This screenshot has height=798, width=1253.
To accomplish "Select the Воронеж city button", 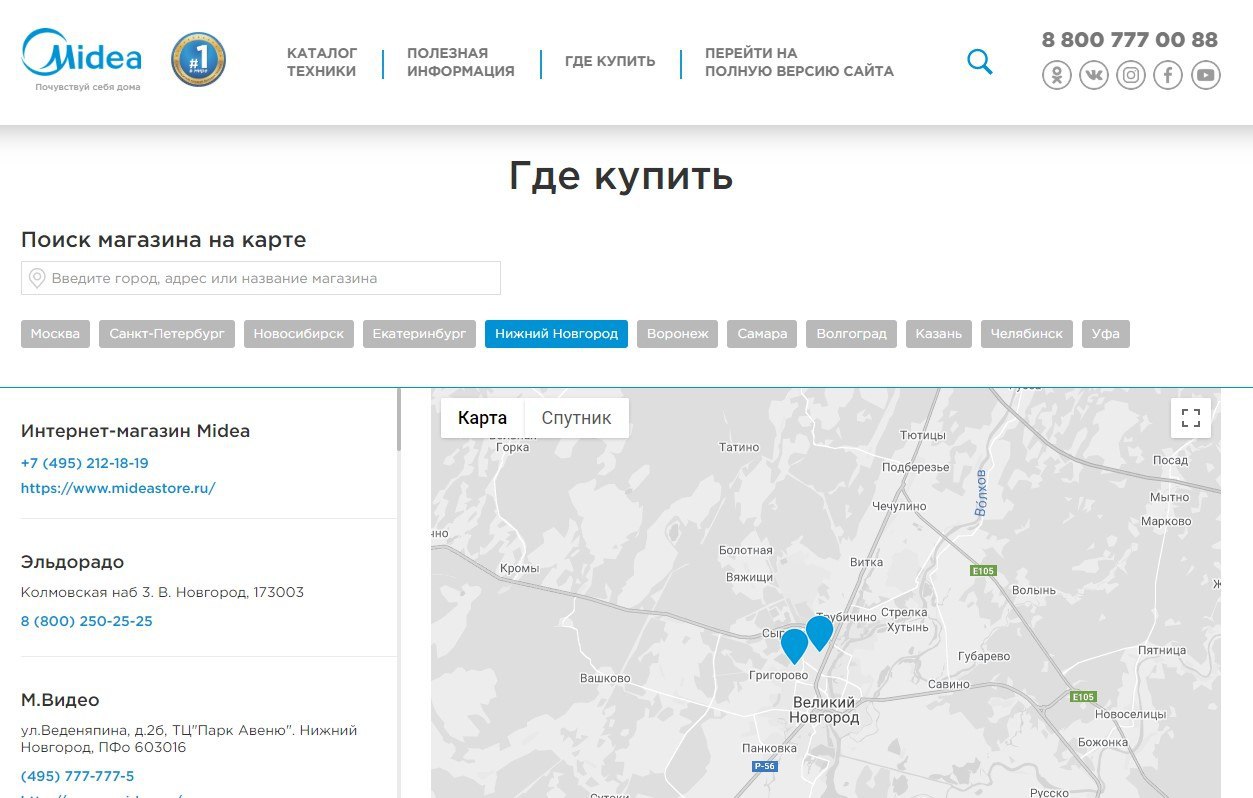I will coord(677,334).
